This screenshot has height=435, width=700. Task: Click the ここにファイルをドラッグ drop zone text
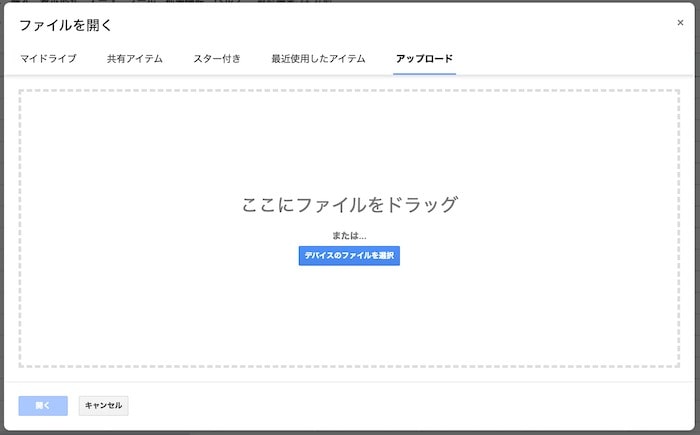350,205
